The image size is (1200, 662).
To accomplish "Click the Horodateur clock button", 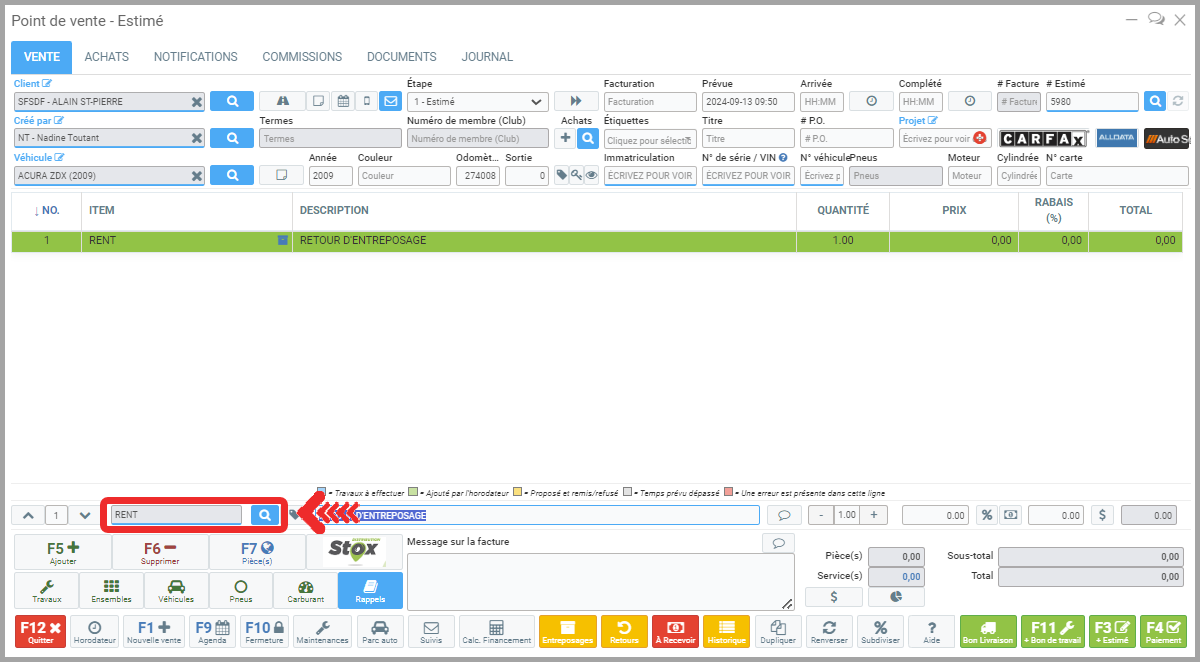I will (x=95, y=631).
